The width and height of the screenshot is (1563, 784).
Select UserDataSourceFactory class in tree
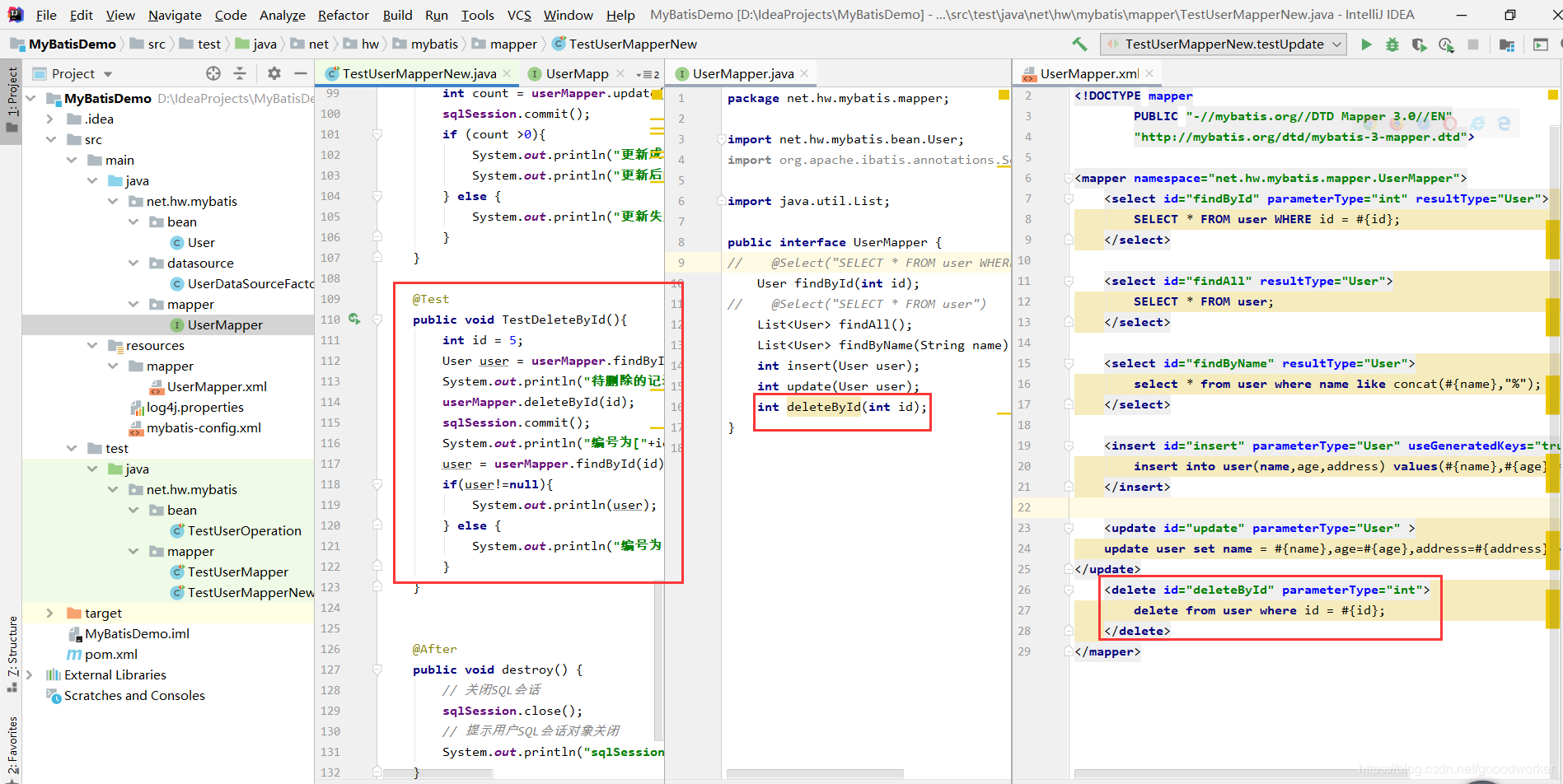point(250,283)
